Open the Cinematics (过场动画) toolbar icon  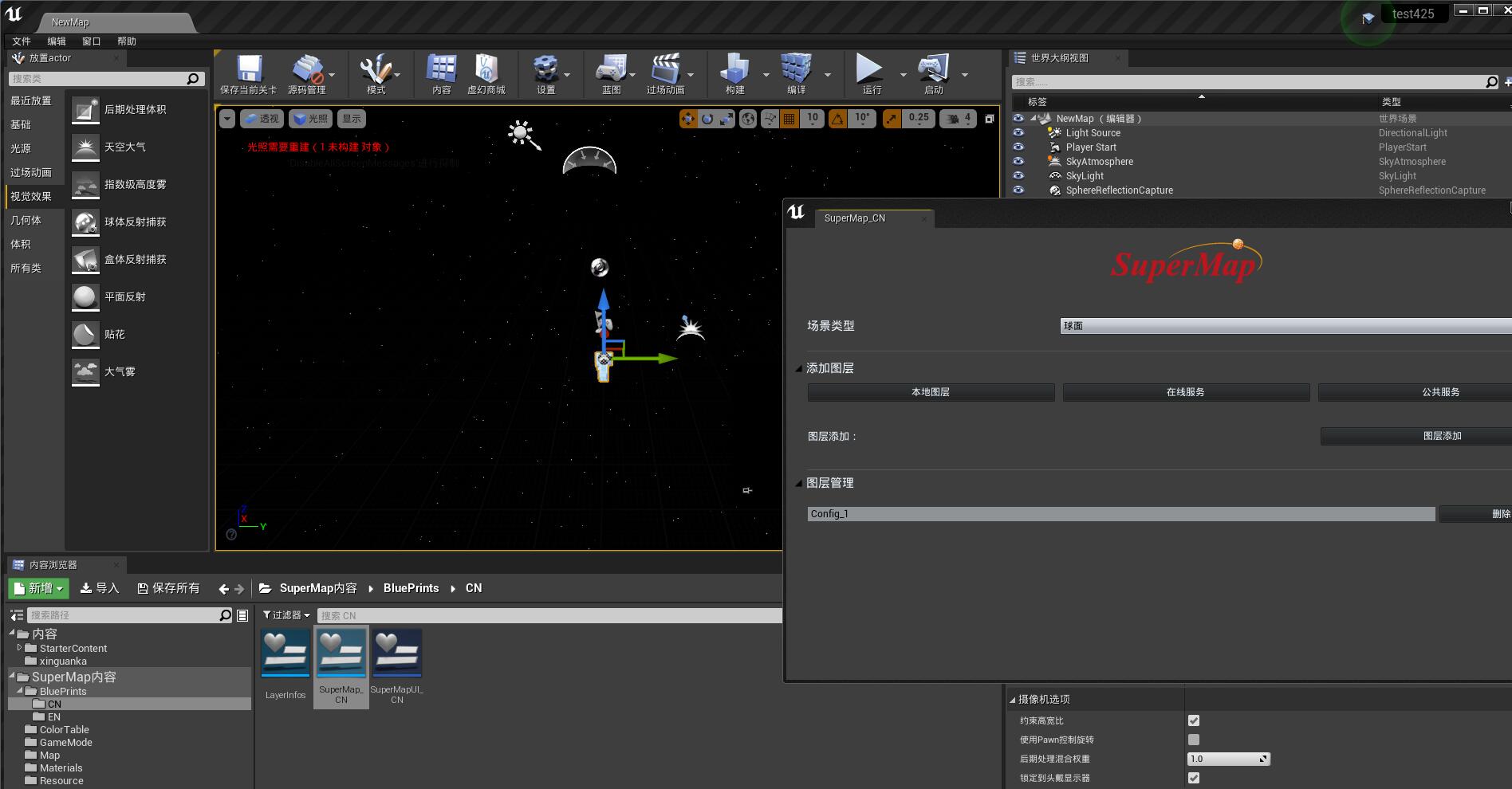tap(665, 69)
